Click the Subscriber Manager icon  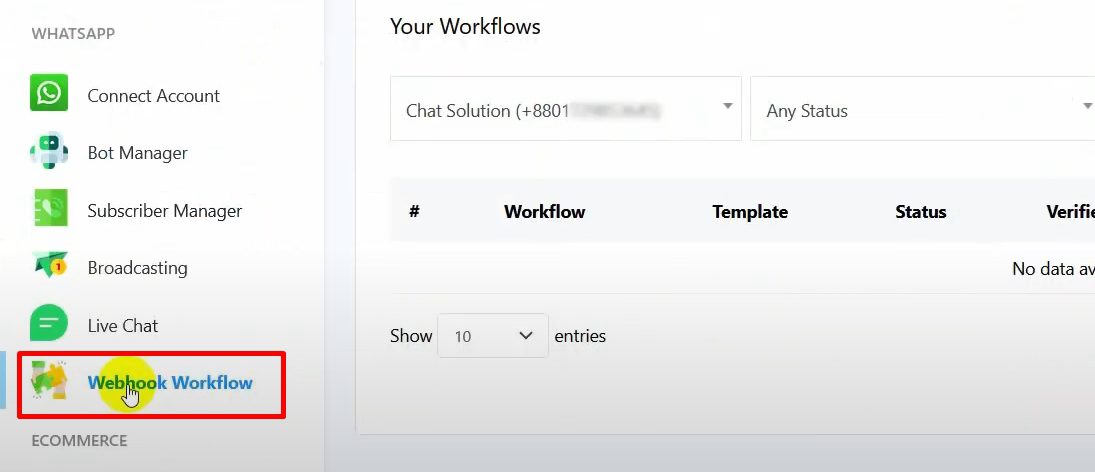(x=49, y=210)
